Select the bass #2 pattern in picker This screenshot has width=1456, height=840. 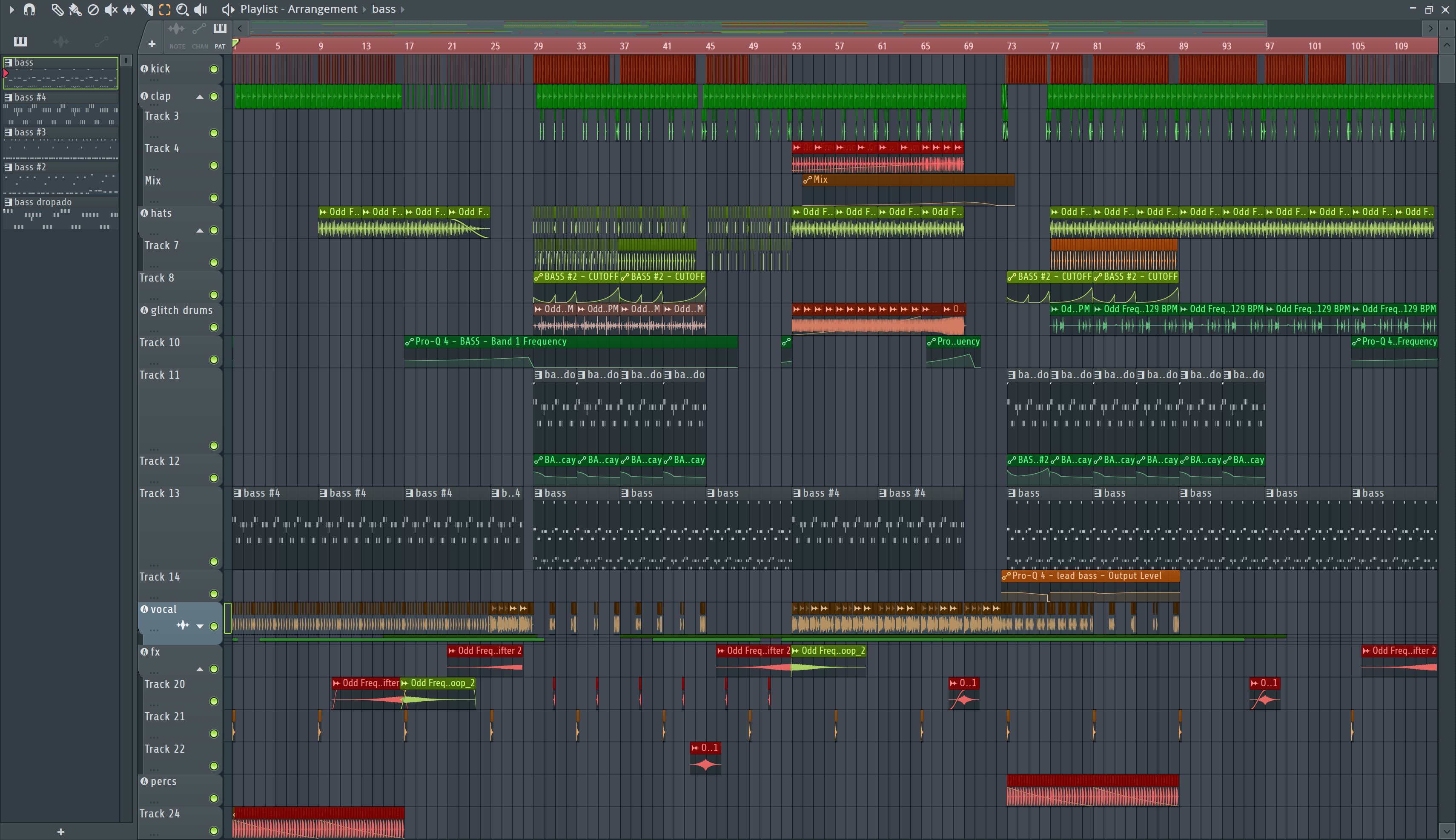pyautogui.click(x=60, y=178)
